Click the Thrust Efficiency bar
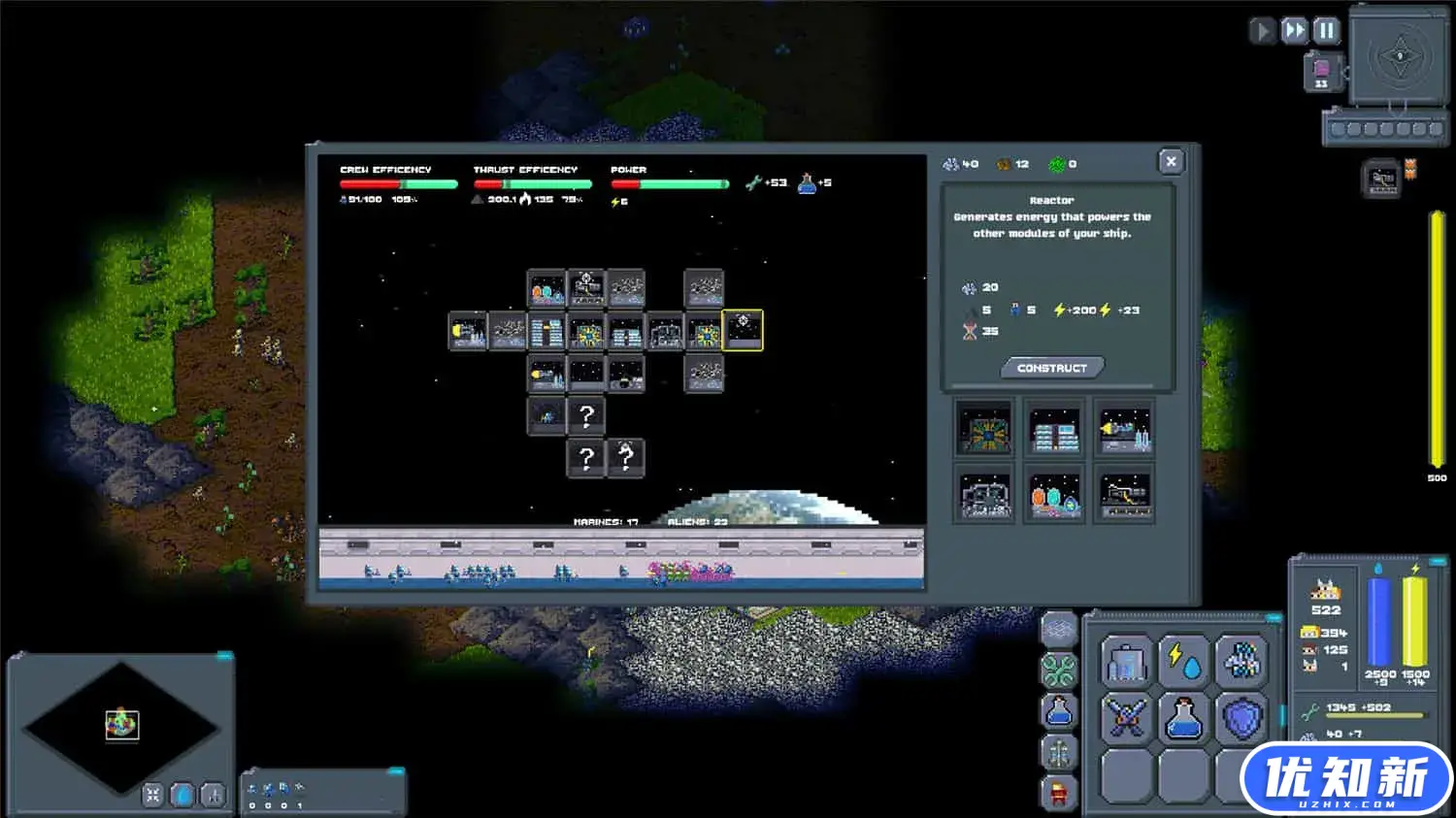Image resolution: width=1456 pixels, height=818 pixels. [532, 183]
